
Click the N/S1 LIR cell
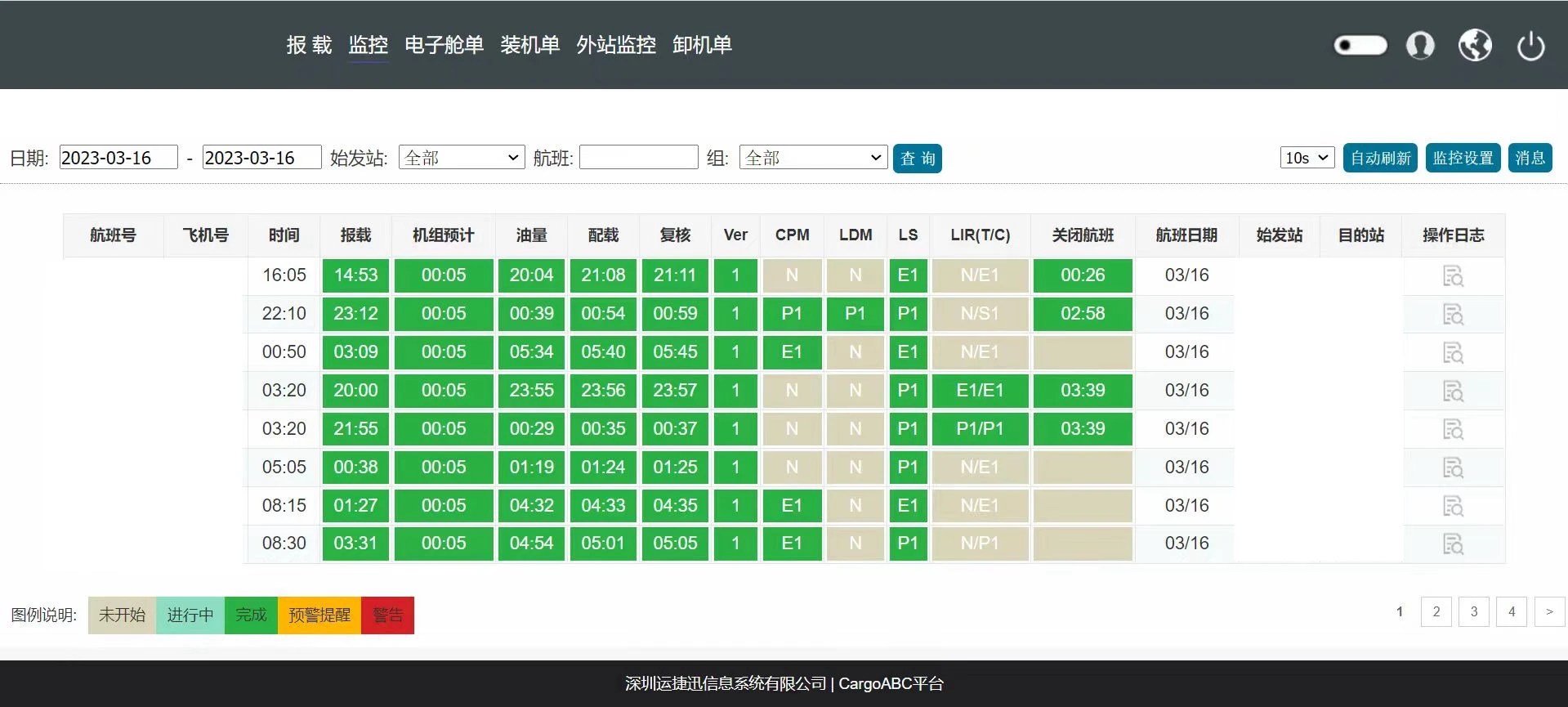tap(980, 314)
